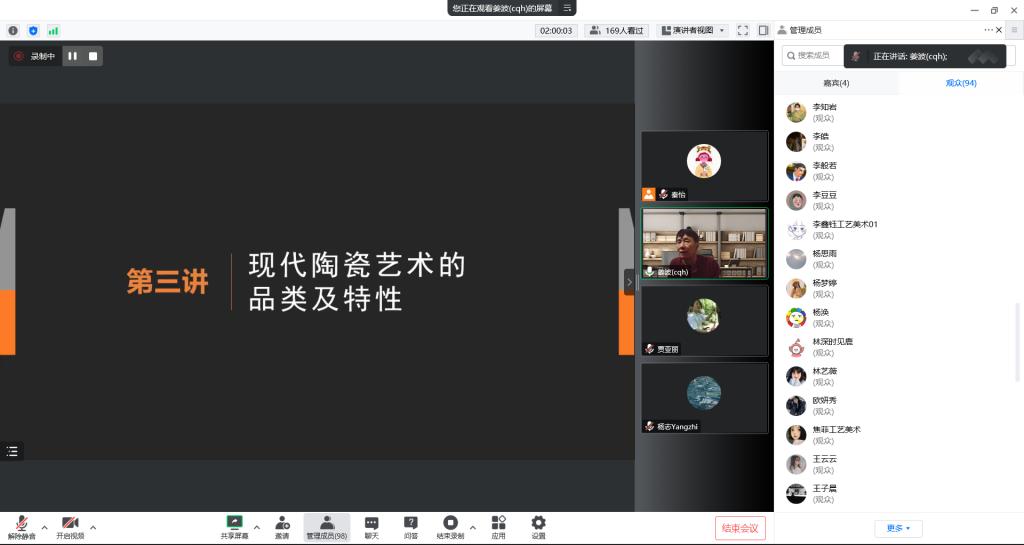Click the 管理成员(98) button in the toolbar
1024x545 pixels.
coord(326,526)
